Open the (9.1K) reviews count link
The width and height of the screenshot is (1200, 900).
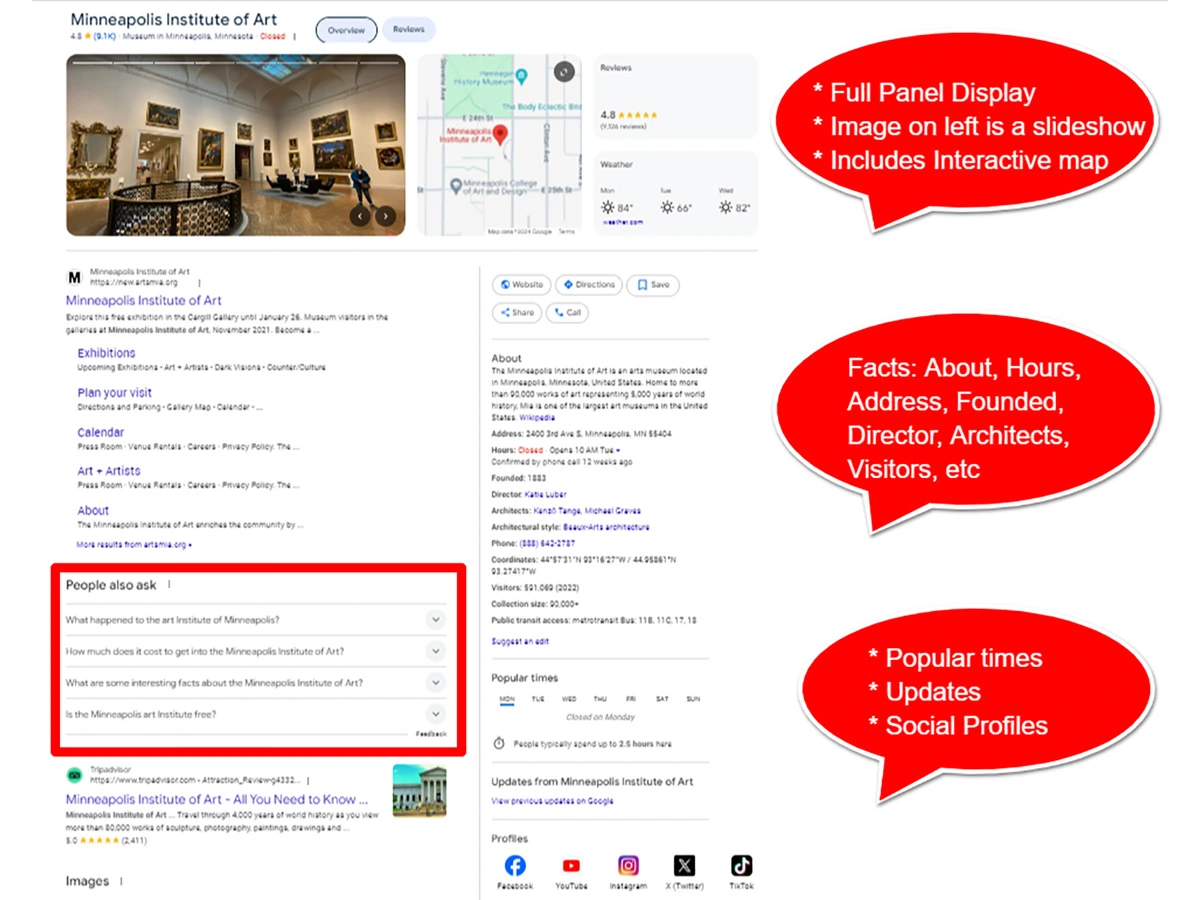(105, 36)
